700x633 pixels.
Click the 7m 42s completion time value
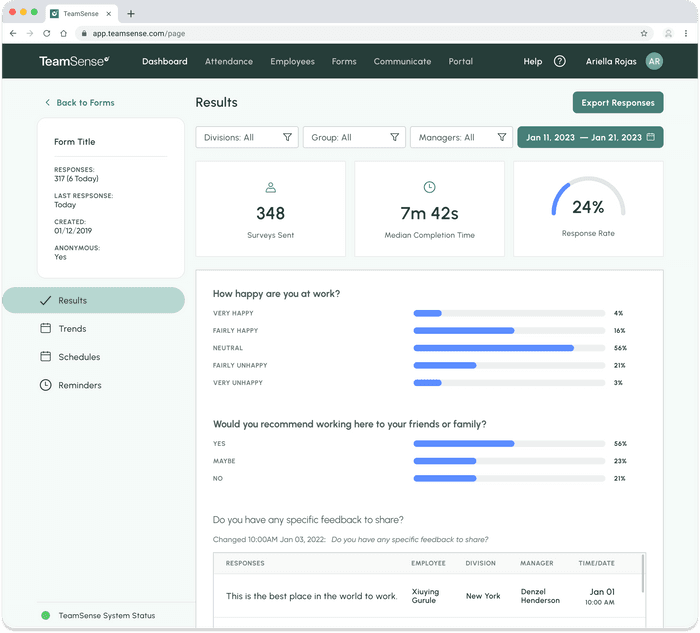[x=429, y=213]
